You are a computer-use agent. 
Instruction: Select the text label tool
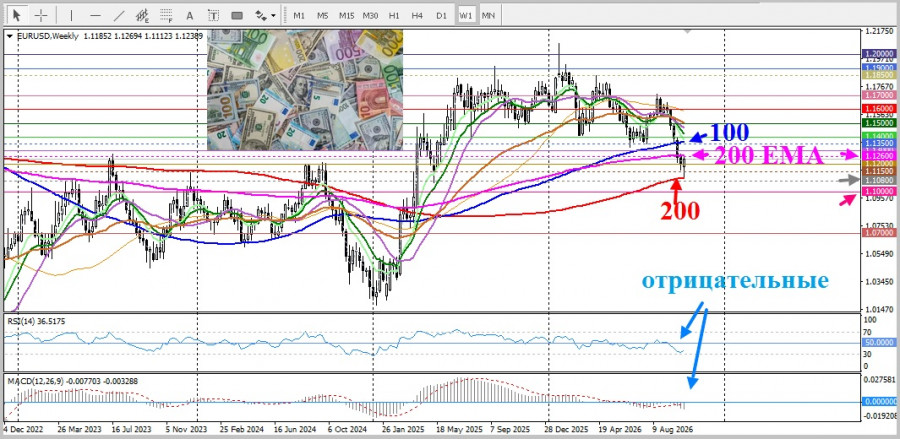click(213, 15)
